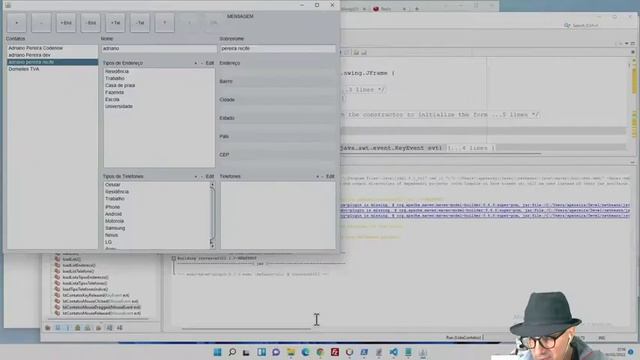This screenshot has width=640, height=360.
Task: Open Java app icon on taskbar
Action: point(423,352)
